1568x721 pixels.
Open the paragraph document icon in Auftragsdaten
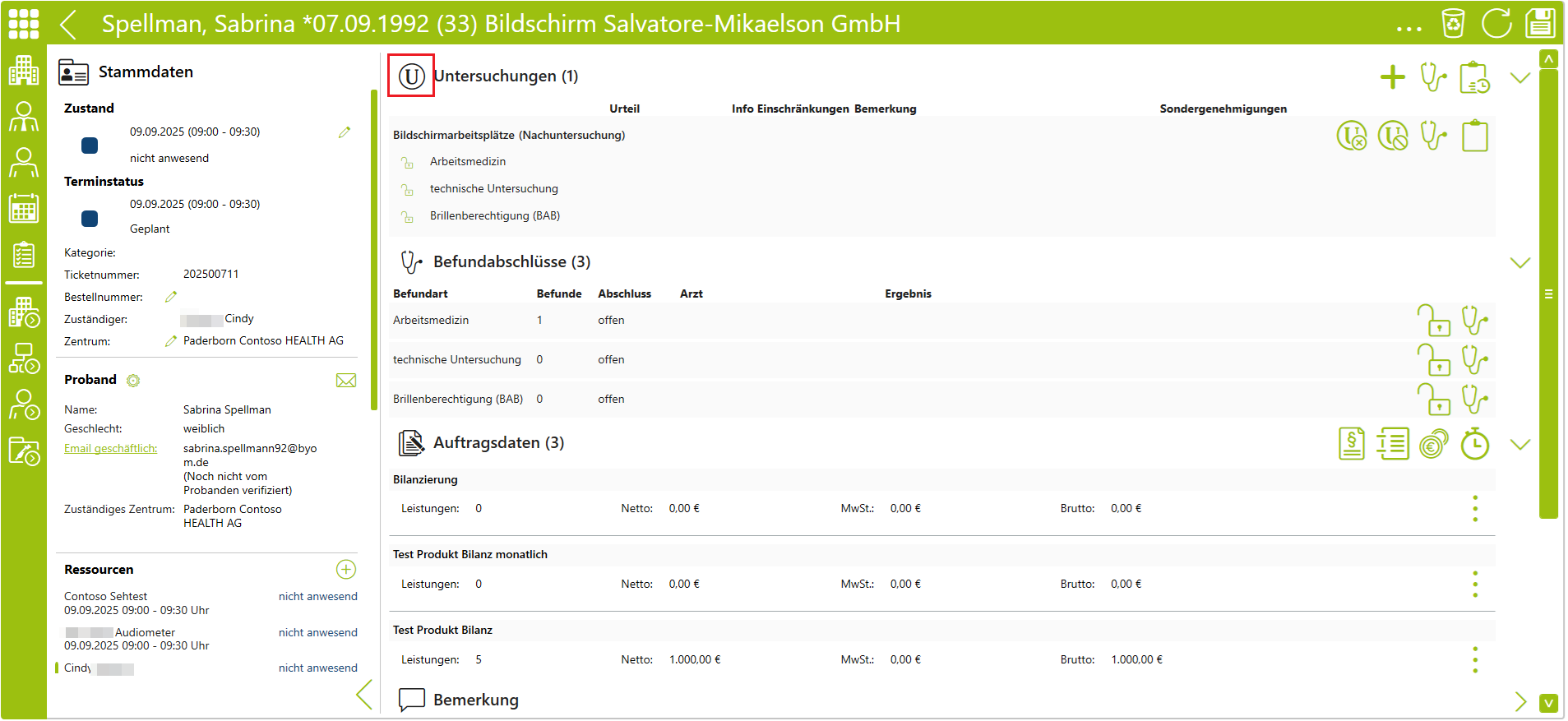coord(1352,444)
